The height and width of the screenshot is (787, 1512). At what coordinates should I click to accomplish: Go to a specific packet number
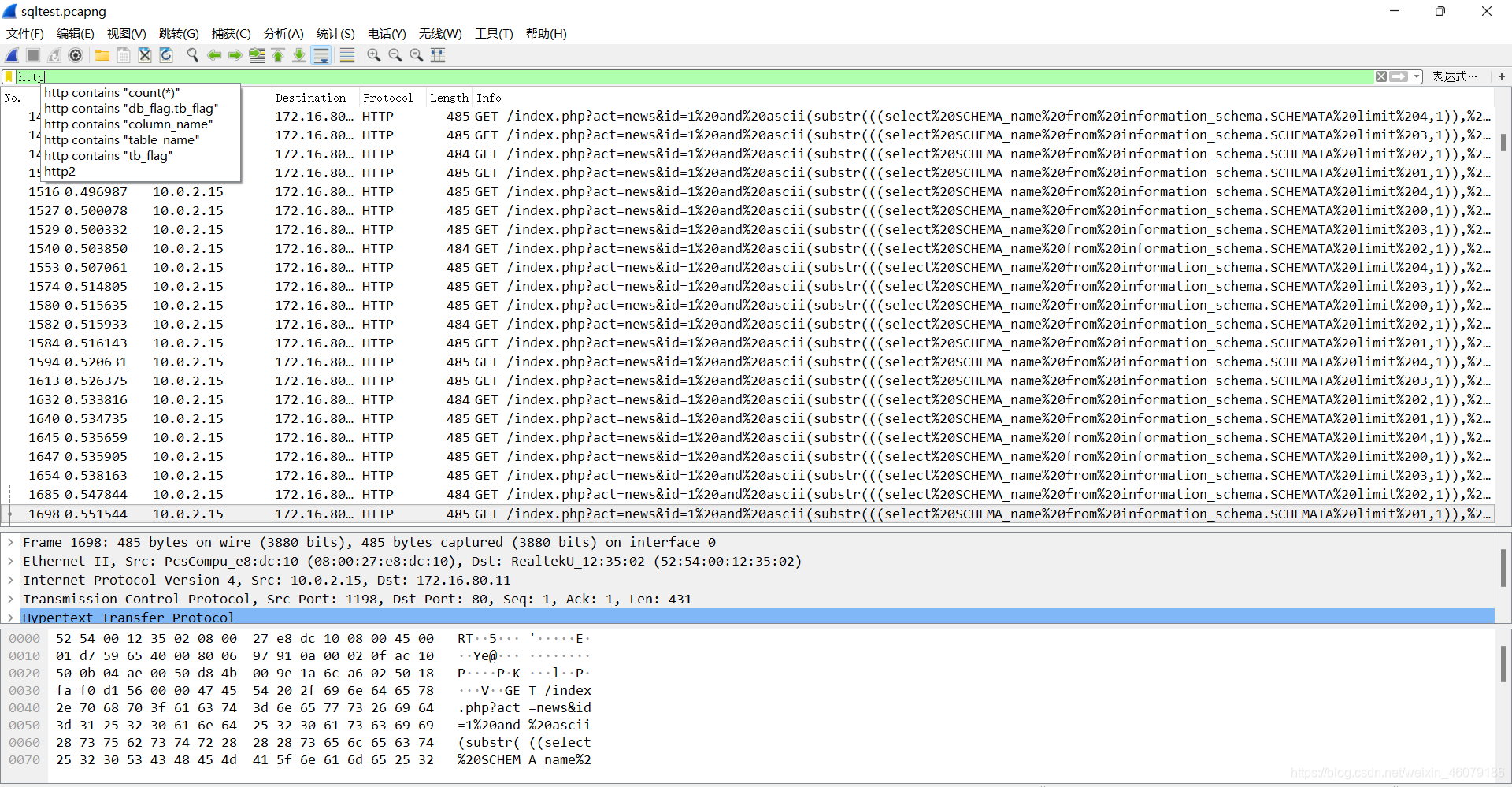click(257, 55)
